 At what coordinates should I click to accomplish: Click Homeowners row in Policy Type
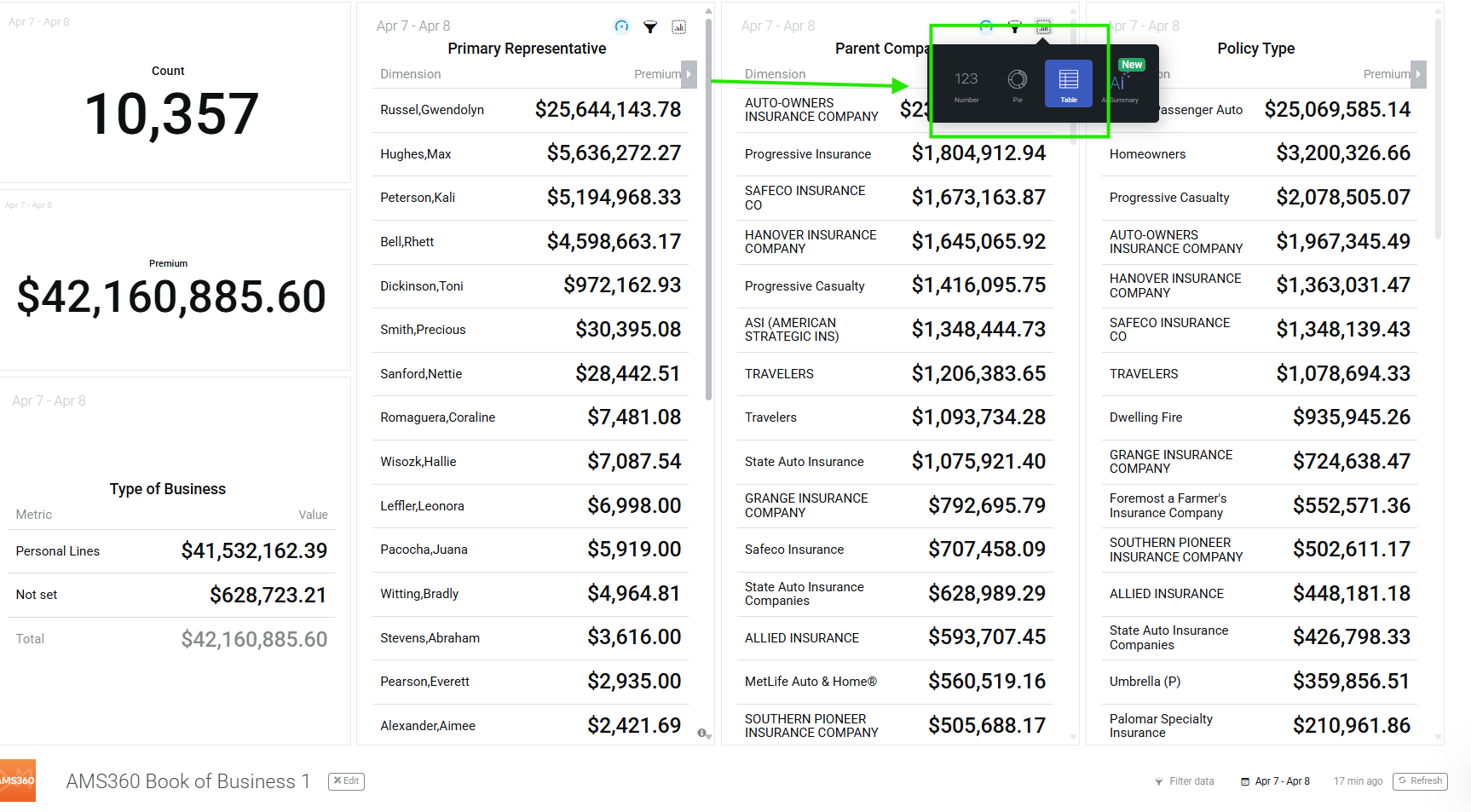pyautogui.click(x=1260, y=154)
